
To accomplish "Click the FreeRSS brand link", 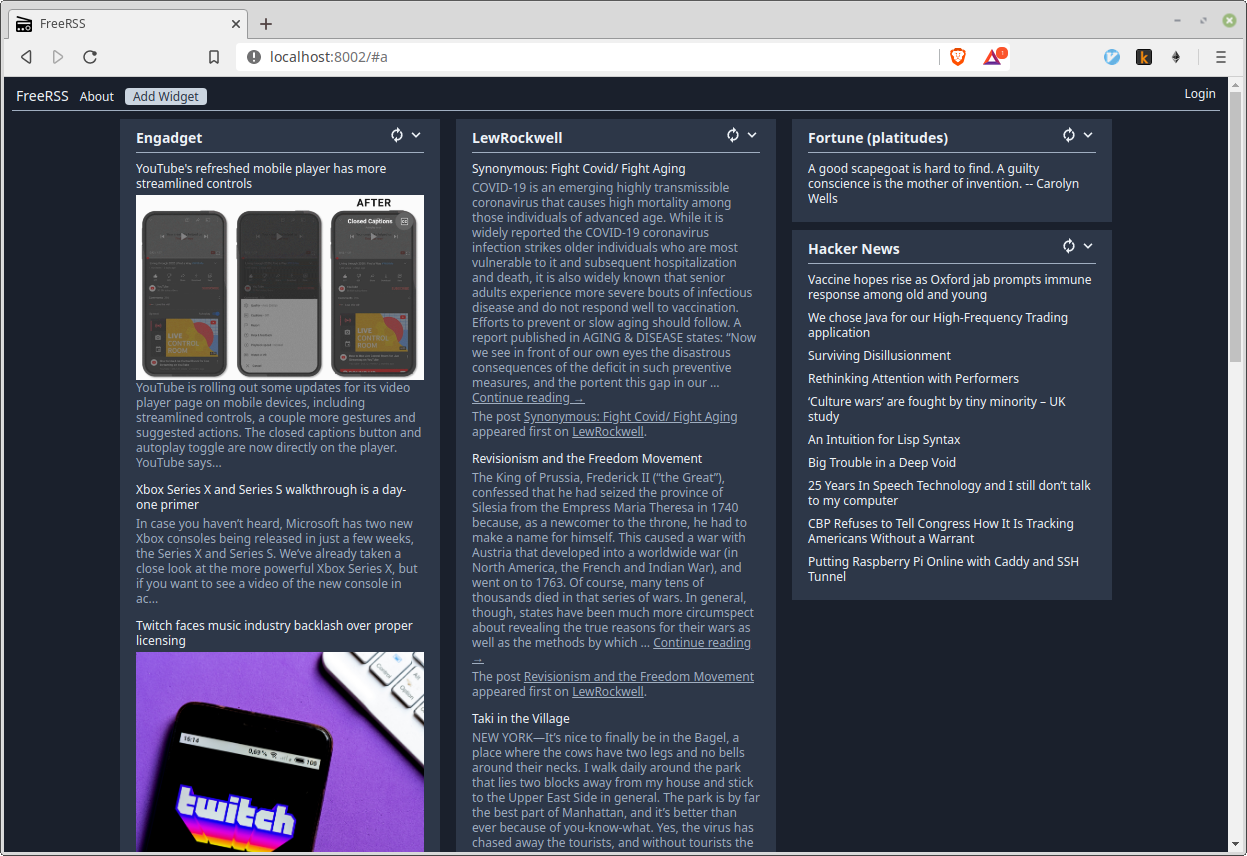I will (42, 96).
